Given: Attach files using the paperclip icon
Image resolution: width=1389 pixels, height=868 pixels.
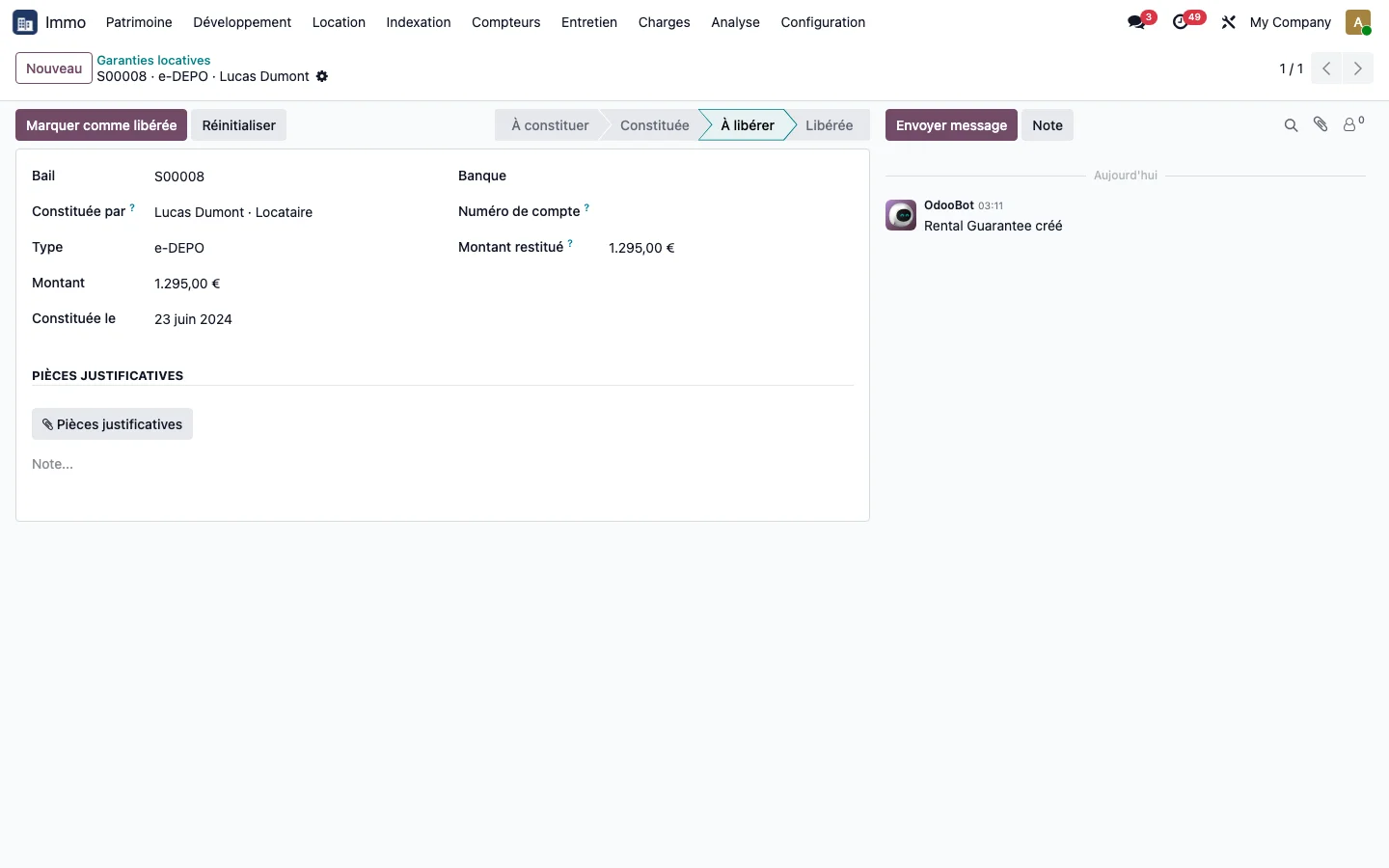Looking at the screenshot, I should pyautogui.click(x=1321, y=124).
